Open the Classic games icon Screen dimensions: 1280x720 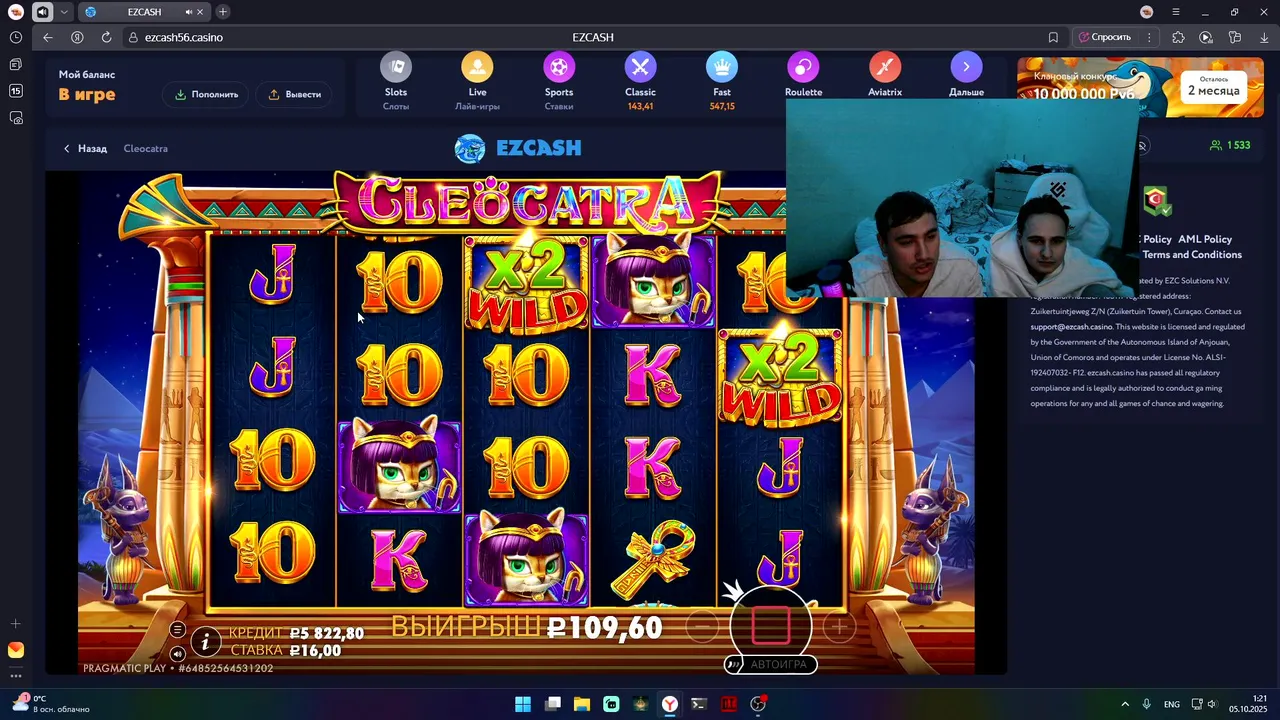pos(640,68)
